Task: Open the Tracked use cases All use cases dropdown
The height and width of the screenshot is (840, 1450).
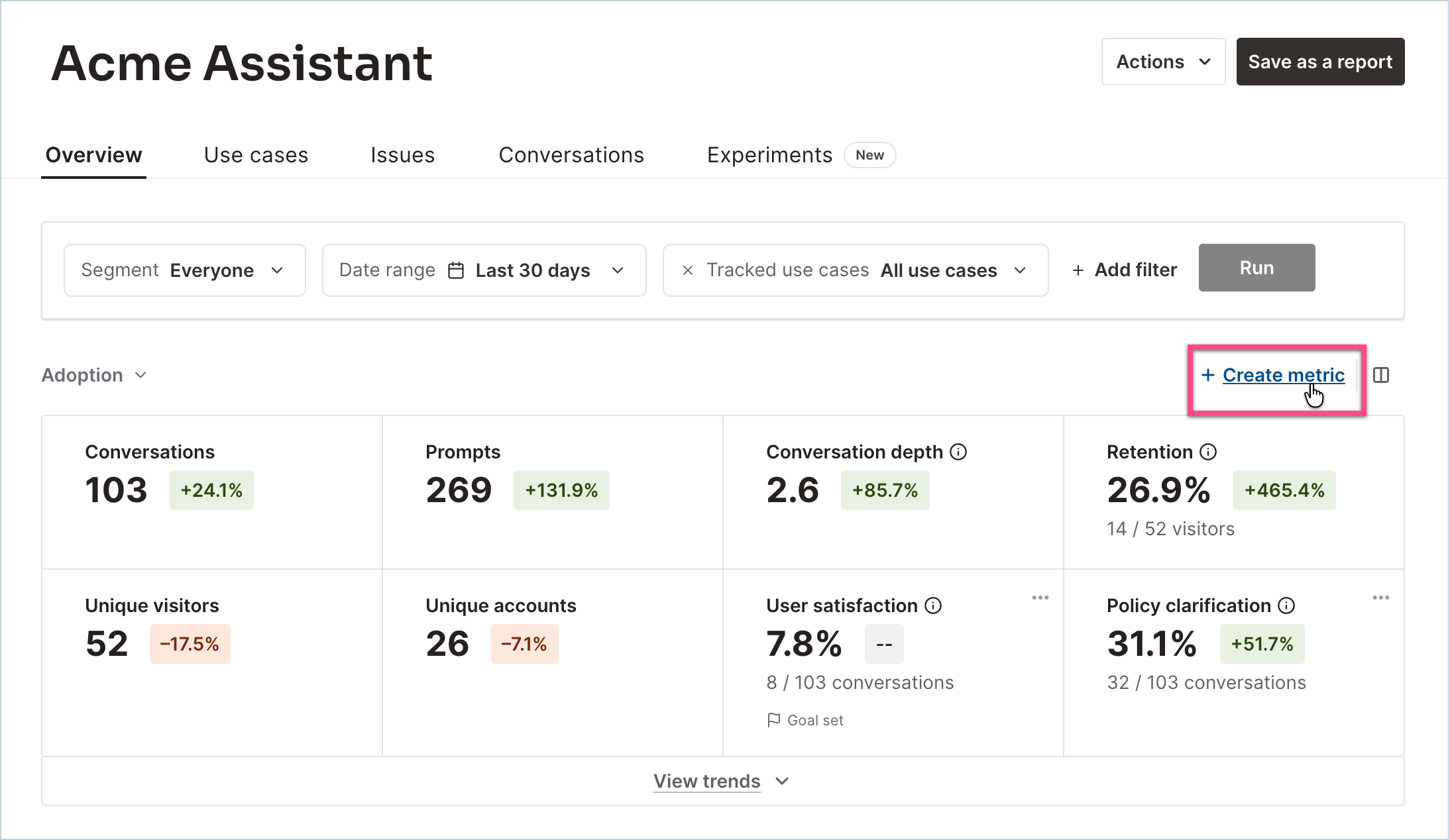Action: point(856,270)
